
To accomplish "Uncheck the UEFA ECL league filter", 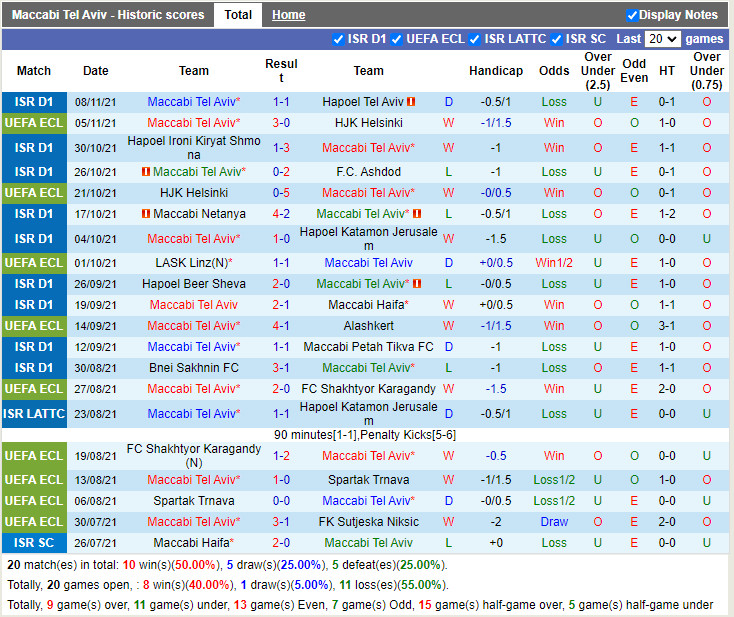I will coord(397,39).
